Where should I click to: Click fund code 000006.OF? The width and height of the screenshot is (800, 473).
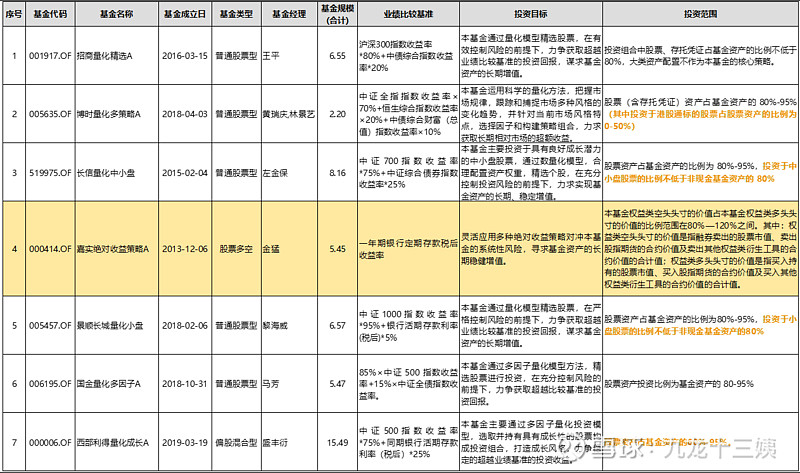[x=50, y=443]
